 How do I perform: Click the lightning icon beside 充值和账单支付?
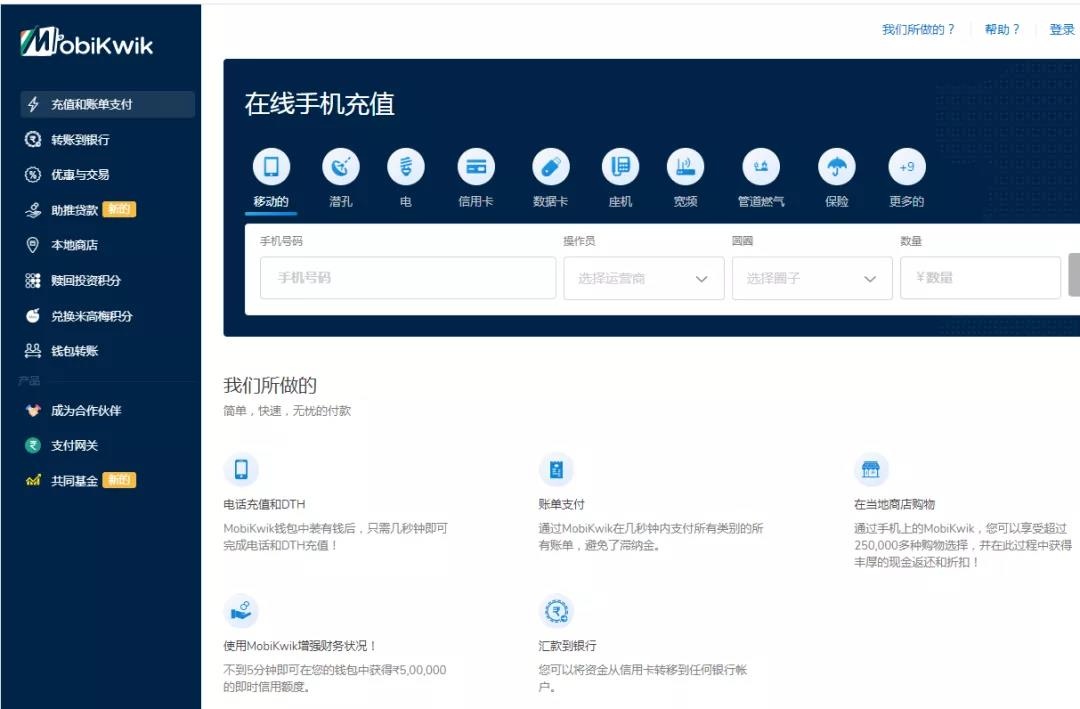(33, 104)
